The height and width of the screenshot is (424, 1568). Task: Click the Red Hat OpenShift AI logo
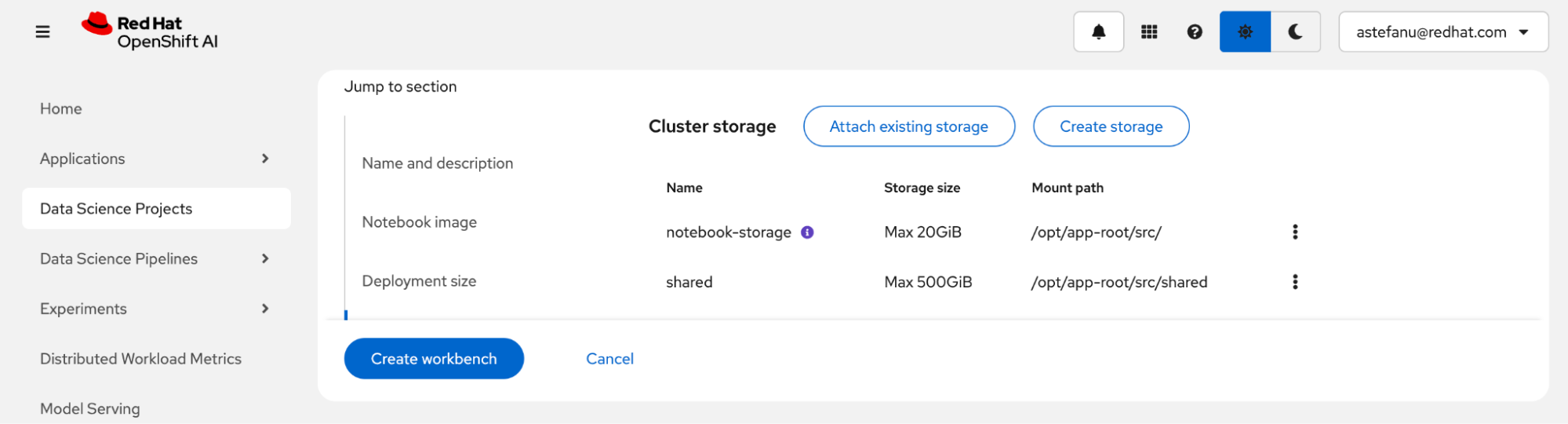(151, 32)
